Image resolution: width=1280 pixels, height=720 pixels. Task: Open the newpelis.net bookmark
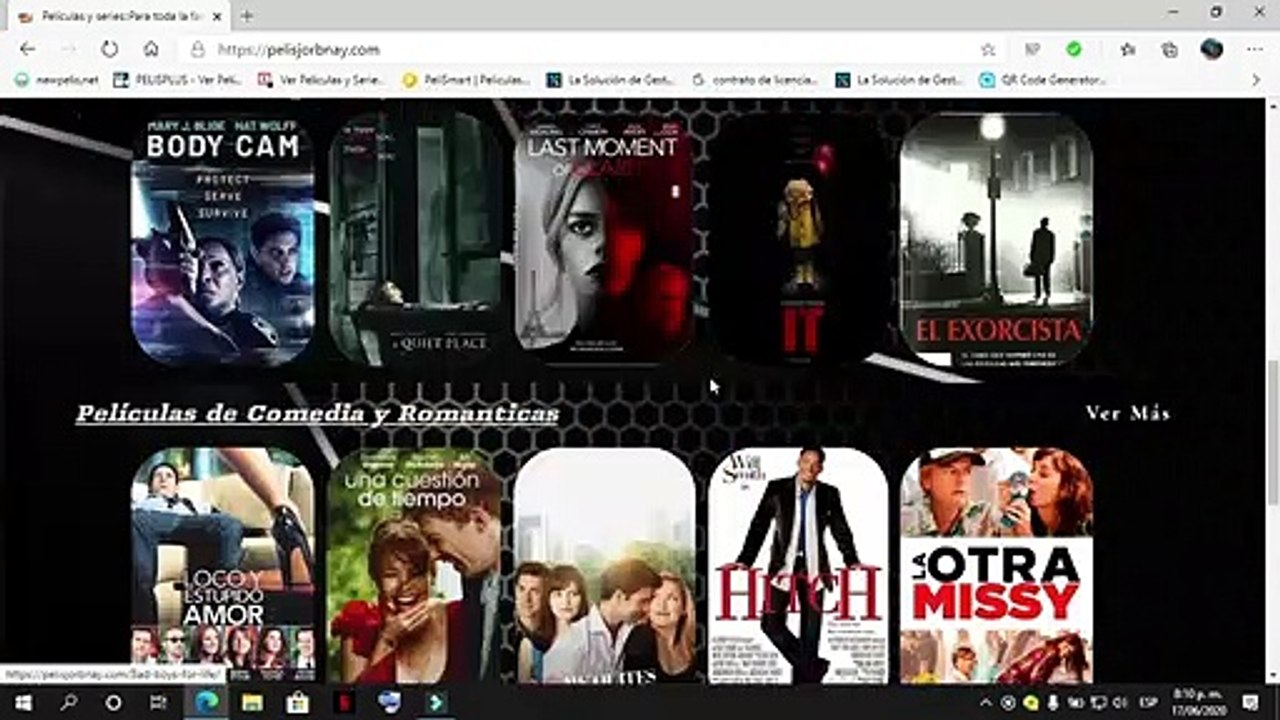click(x=56, y=80)
